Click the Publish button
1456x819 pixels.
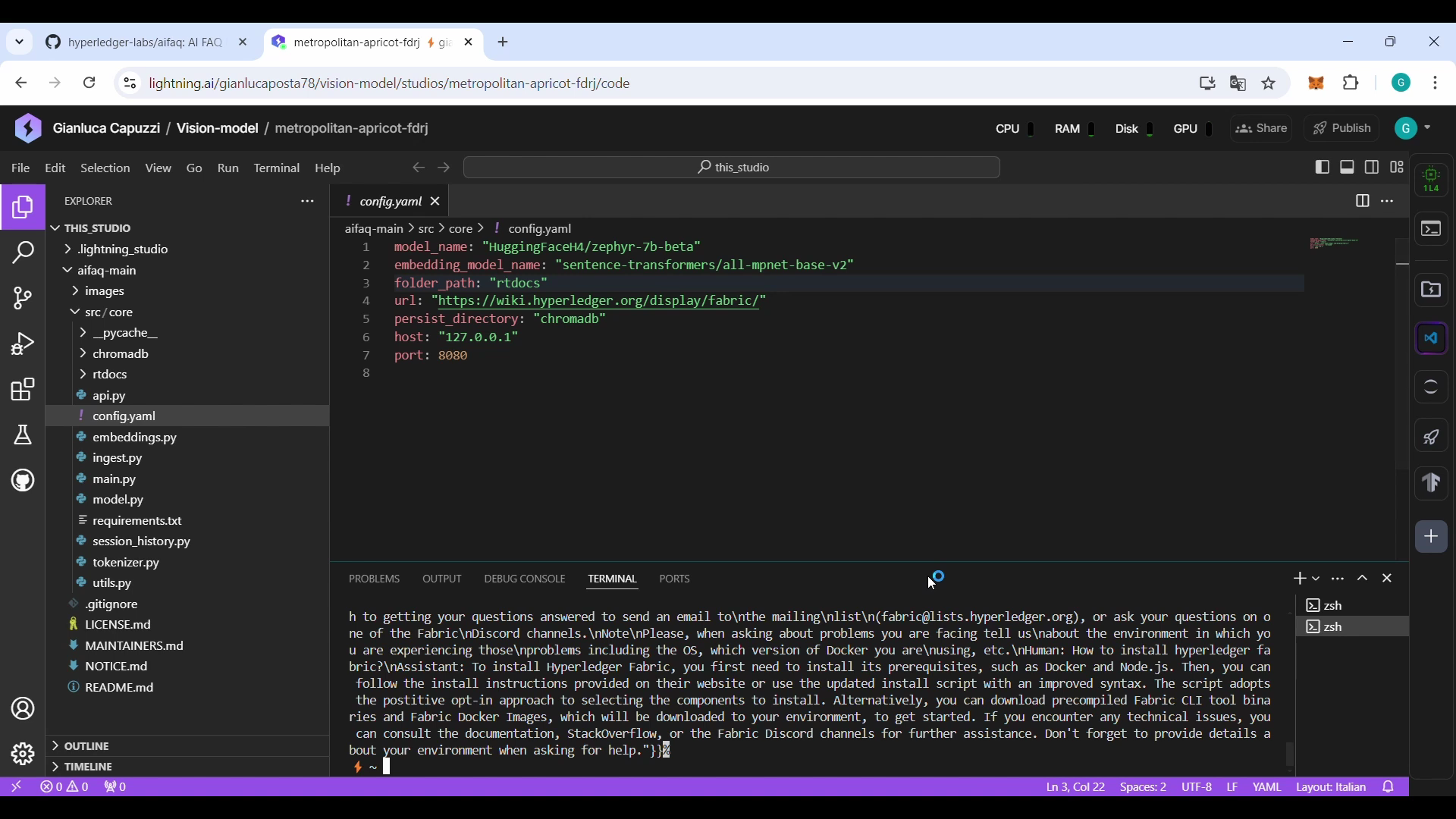pyautogui.click(x=1344, y=129)
